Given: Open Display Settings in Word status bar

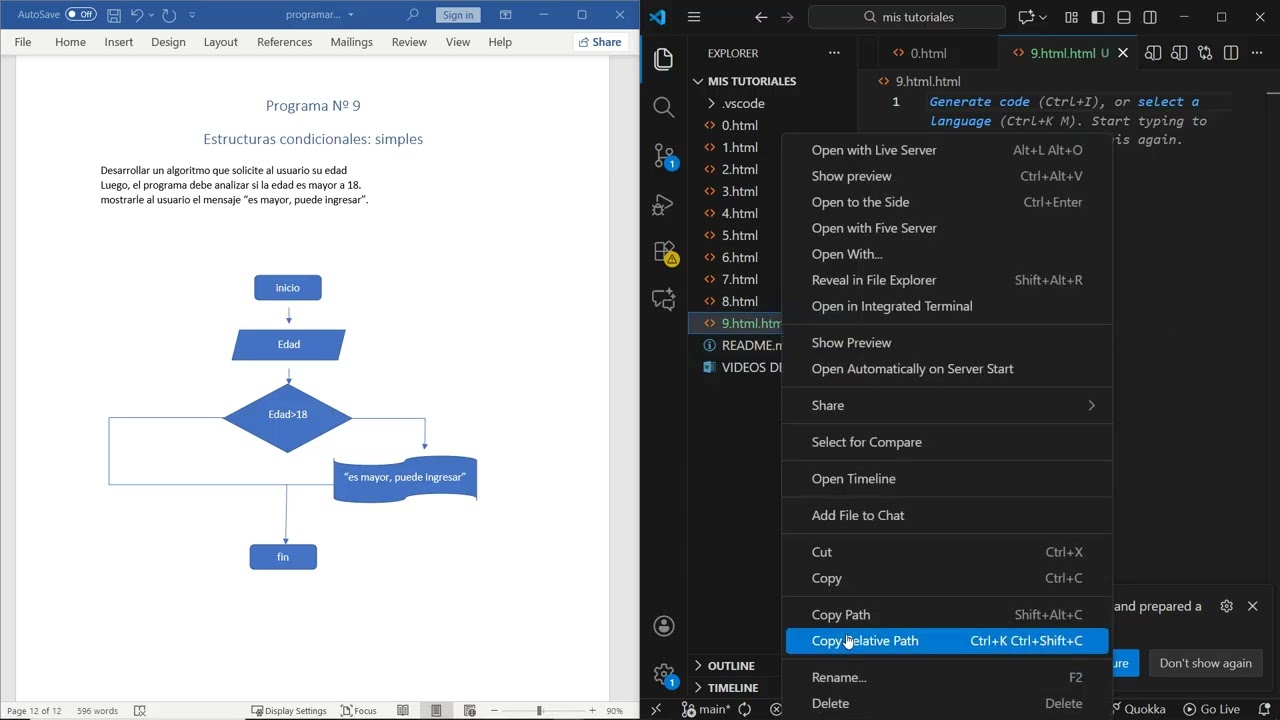Looking at the screenshot, I should tap(289, 711).
